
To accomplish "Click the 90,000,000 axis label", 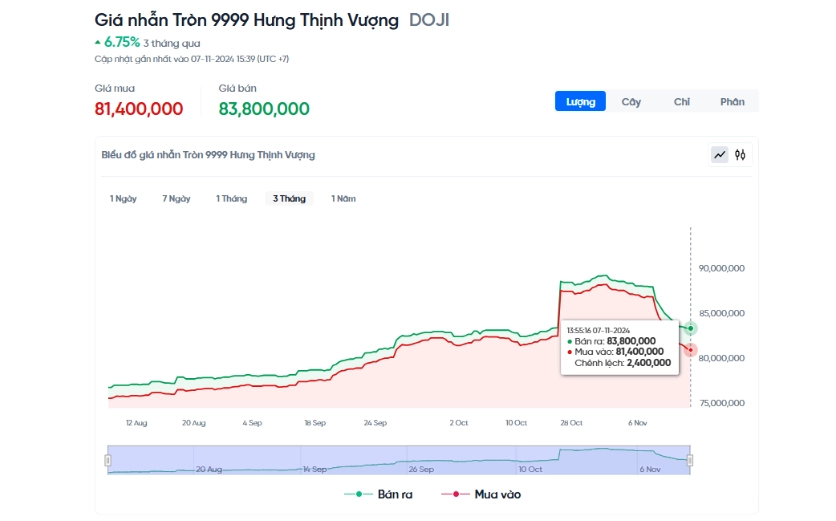I will pyautogui.click(x=721, y=268).
